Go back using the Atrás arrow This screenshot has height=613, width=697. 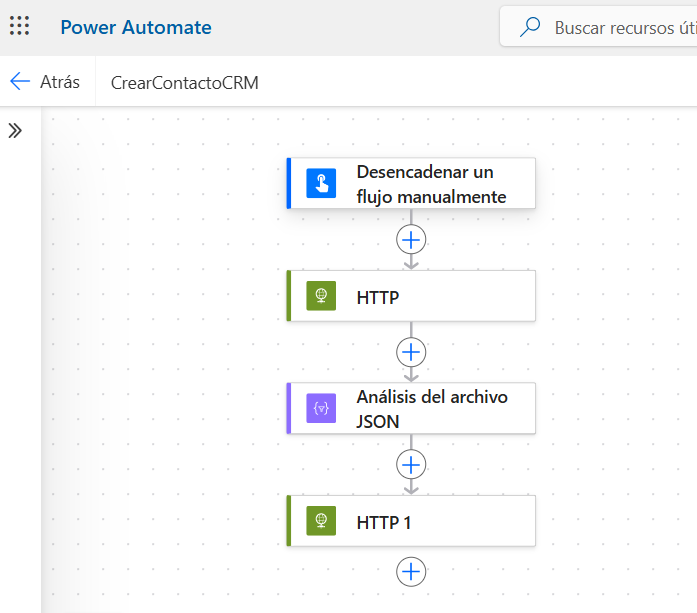(20, 81)
